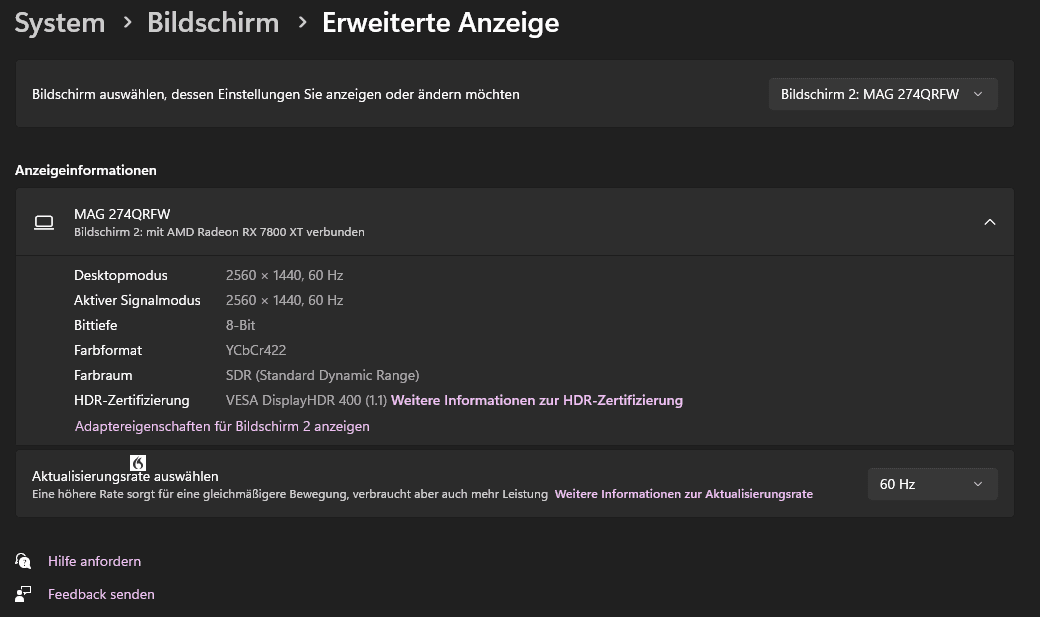Screen dimensions: 1040x617
Task: Click the Farbraum value SDR (Standard Dynamic Range)
Action: coord(322,376)
